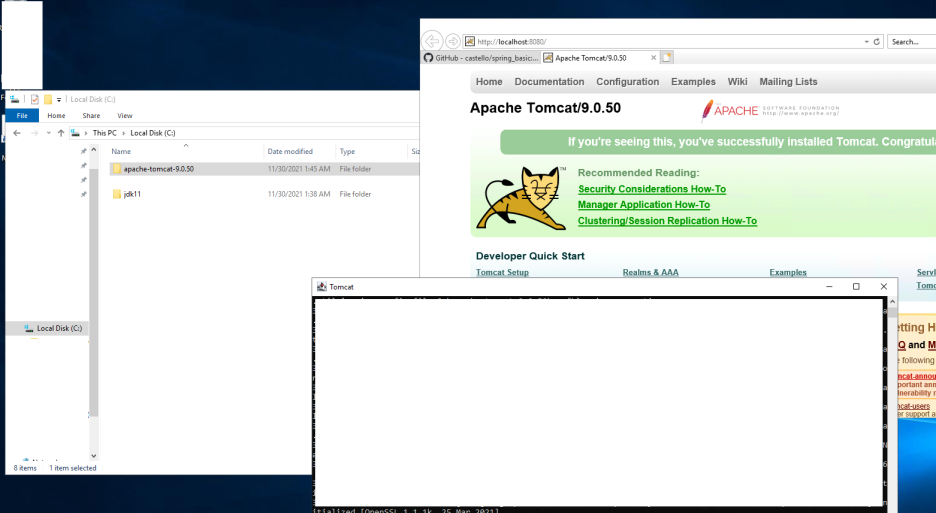This screenshot has height=513, width=936.
Task: Click the browser Search box
Action: [x=911, y=42]
